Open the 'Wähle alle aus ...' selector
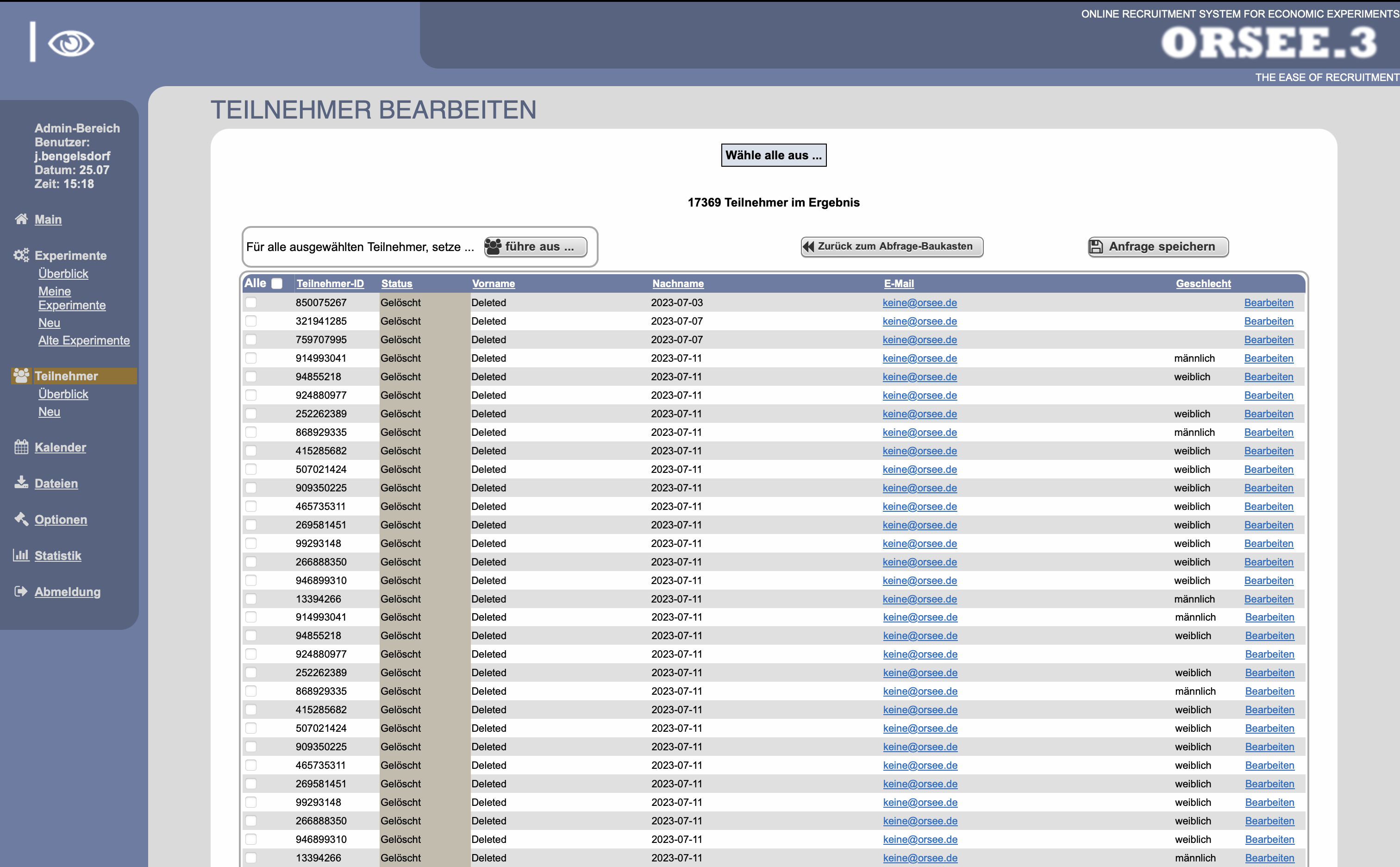 [x=773, y=155]
